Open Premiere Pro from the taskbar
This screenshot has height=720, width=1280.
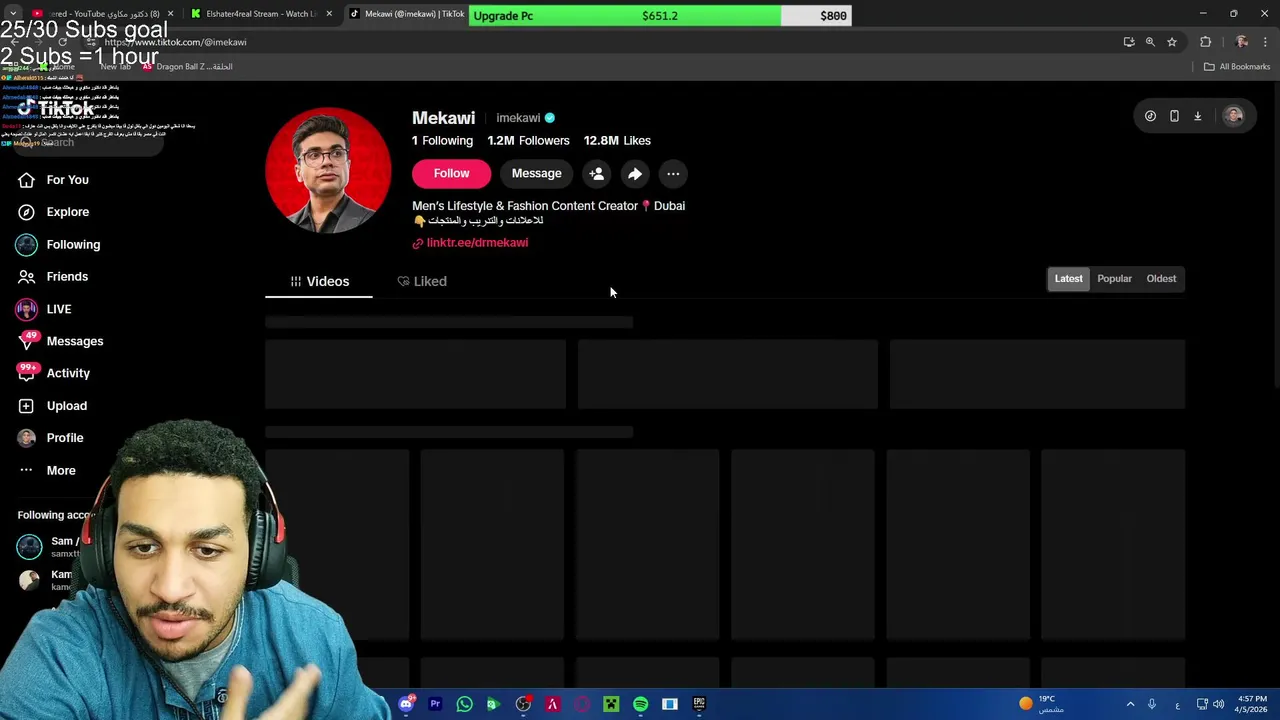[435, 704]
